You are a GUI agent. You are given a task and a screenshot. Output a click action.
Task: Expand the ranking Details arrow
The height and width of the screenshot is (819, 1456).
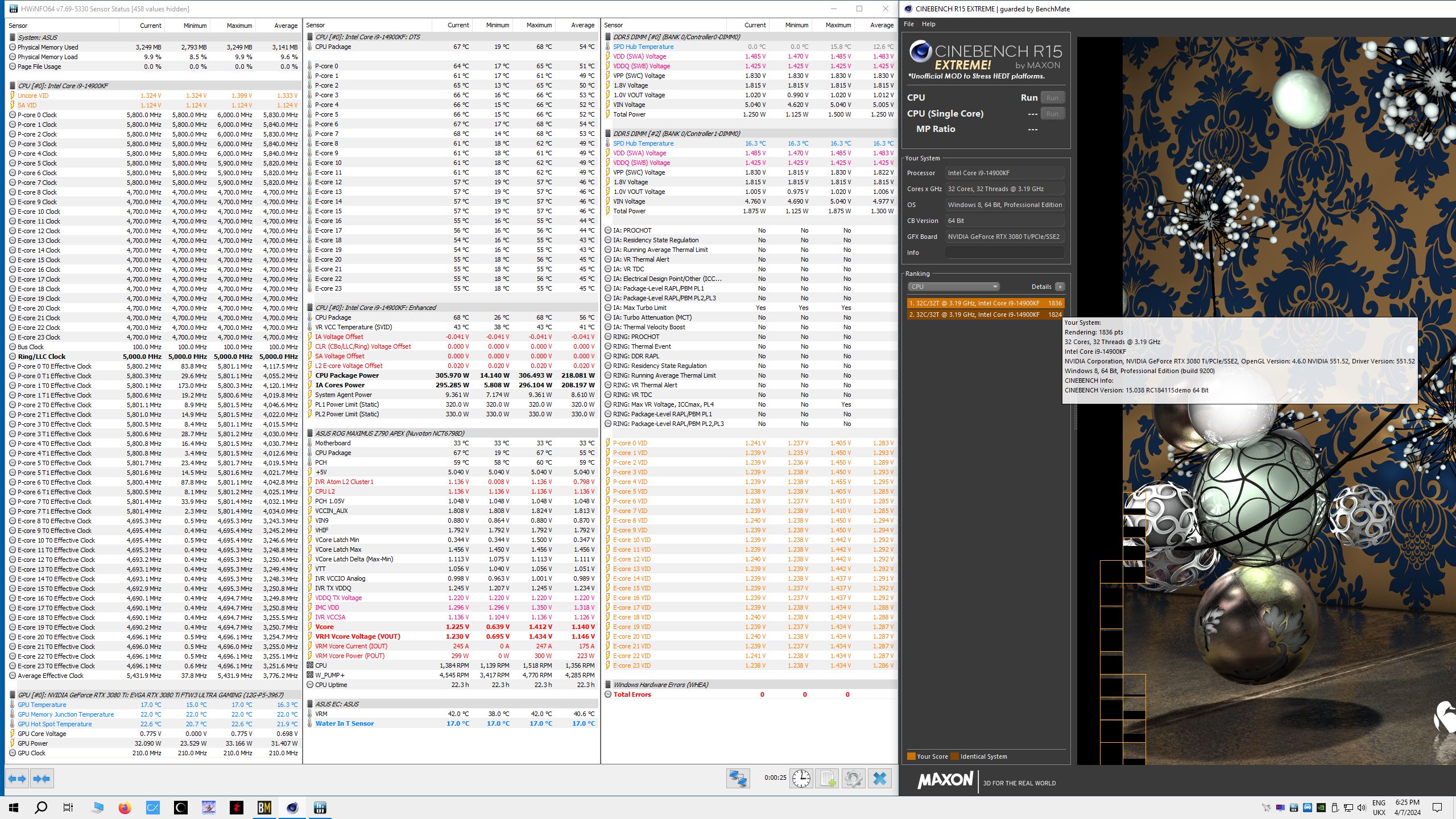(x=1060, y=287)
